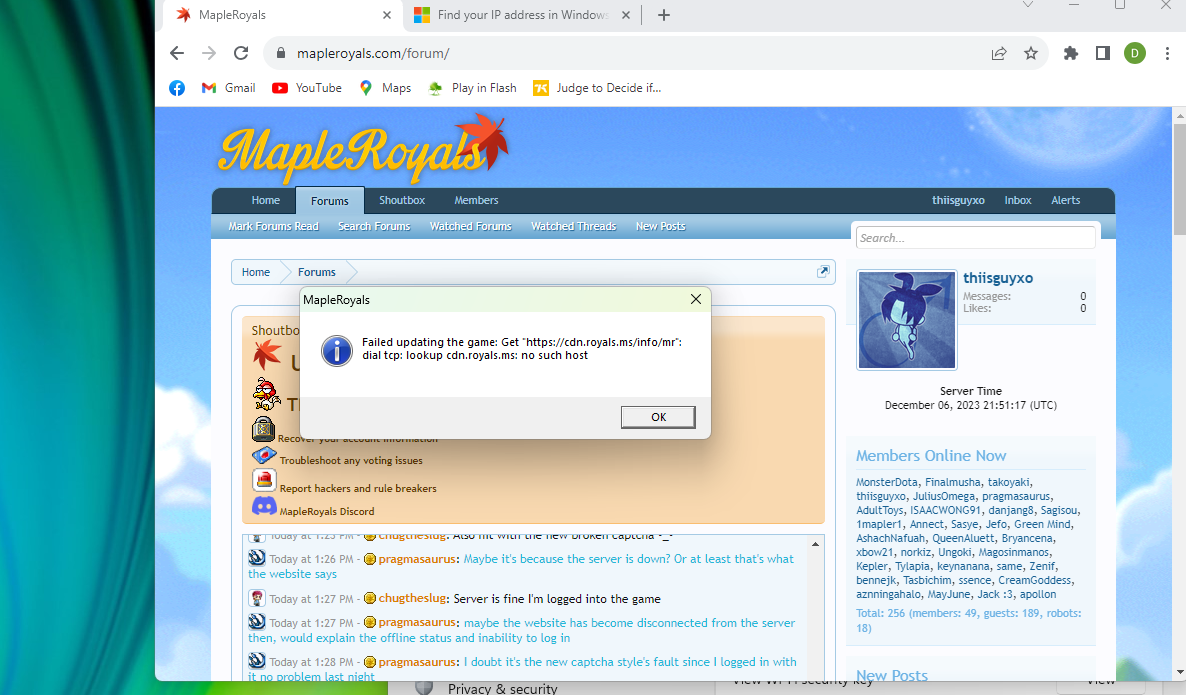
Task: Open MonsterDota's member profile
Action: coord(886,482)
